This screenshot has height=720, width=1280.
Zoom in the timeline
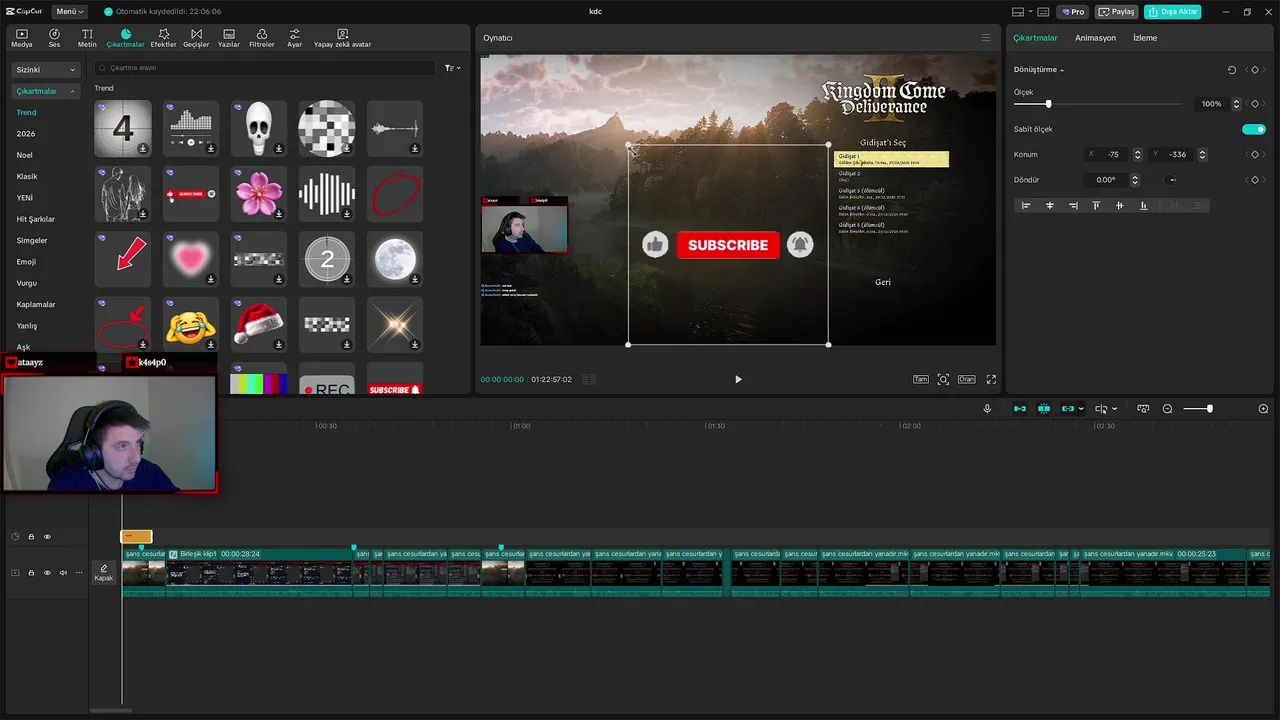[1263, 409]
